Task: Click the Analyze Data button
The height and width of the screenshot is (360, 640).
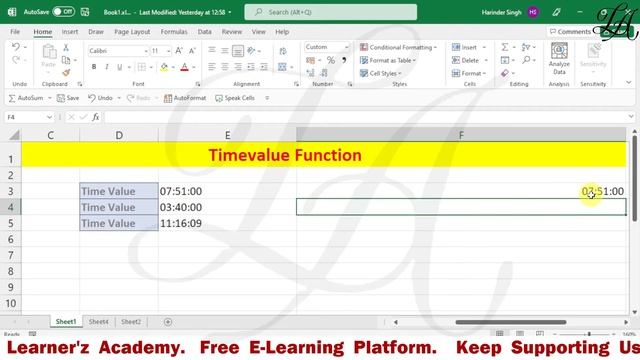Action: tap(559, 59)
